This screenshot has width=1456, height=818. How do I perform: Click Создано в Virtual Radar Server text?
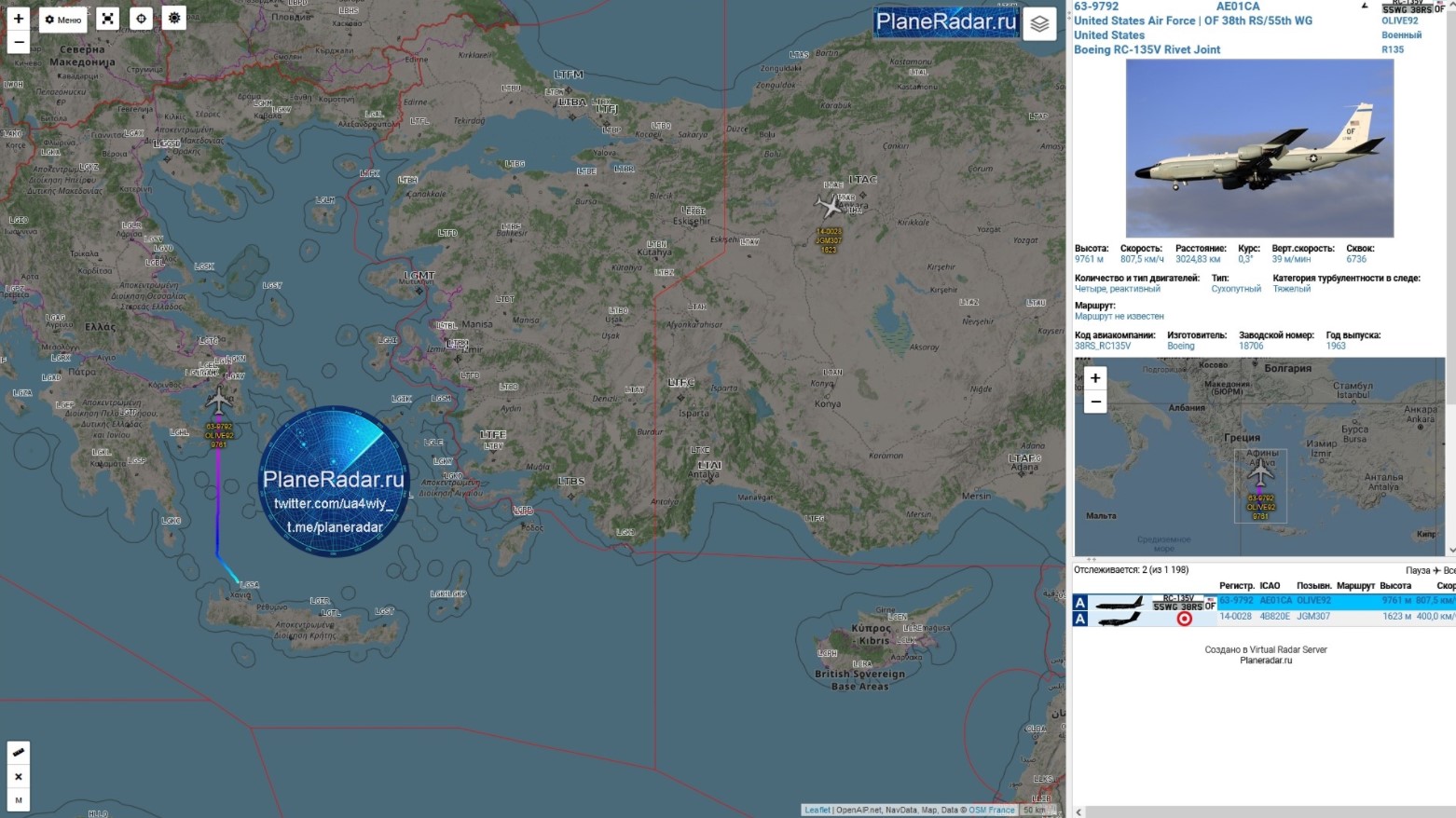[x=1266, y=649]
